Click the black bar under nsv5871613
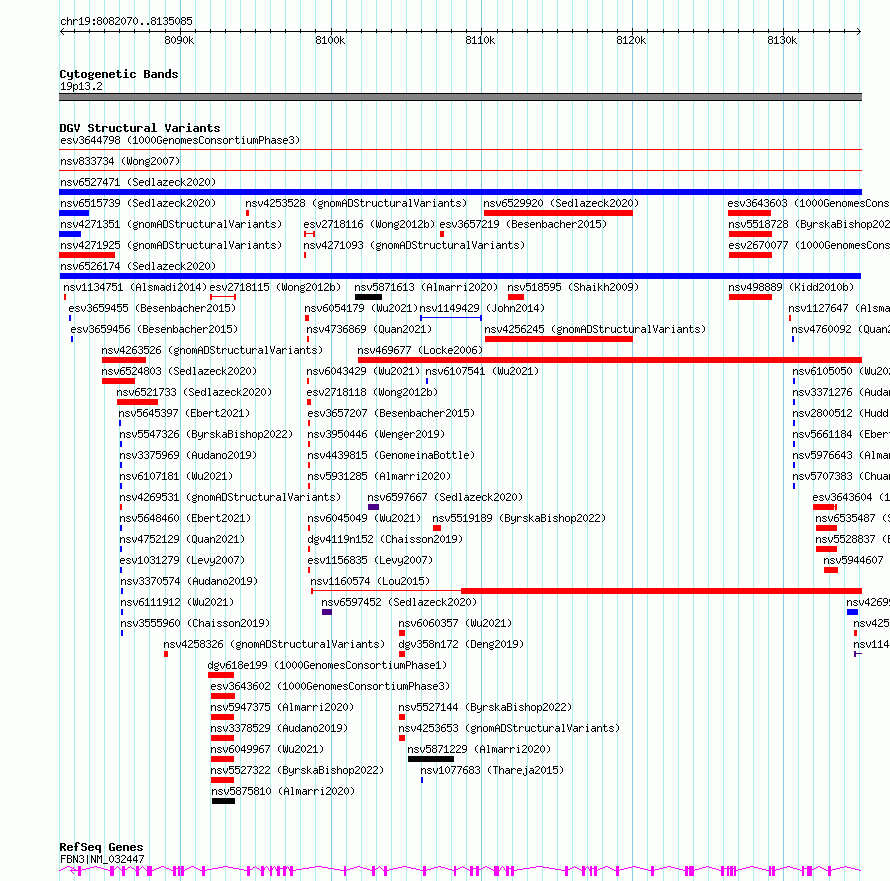 pos(368,297)
